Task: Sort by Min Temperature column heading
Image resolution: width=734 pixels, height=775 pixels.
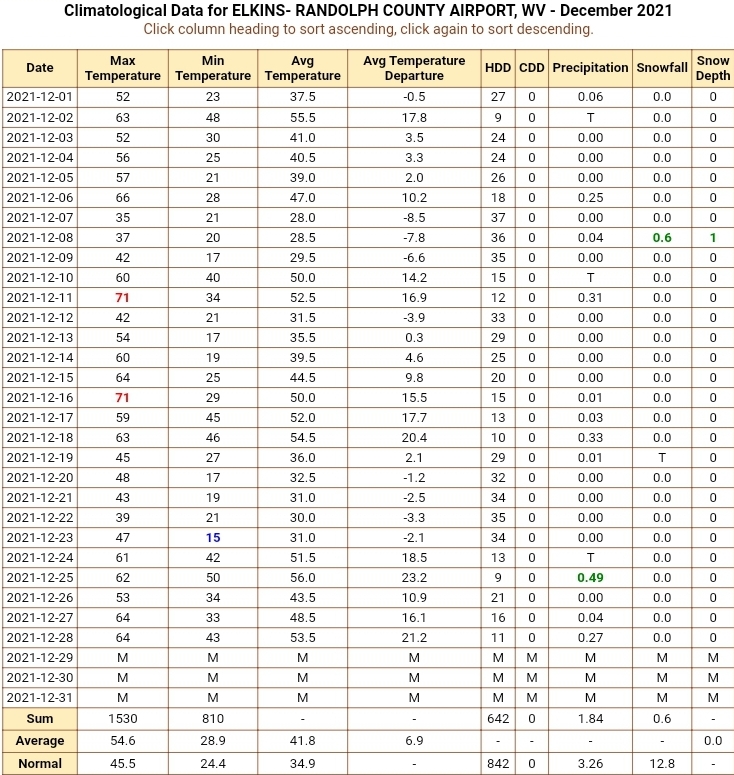Action: pos(213,68)
